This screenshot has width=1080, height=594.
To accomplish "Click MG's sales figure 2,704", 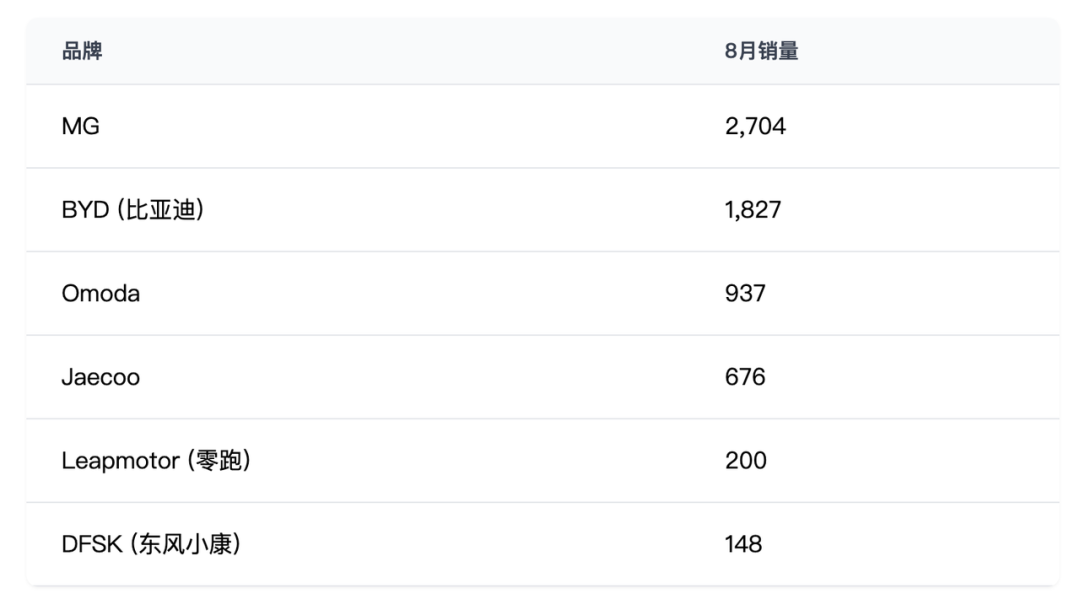I will pyautogui.click(x=755, y=126).
